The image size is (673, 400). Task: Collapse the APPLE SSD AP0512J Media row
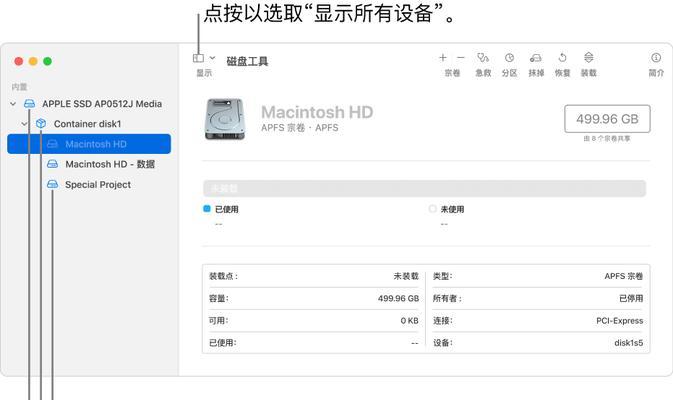point(13,104)
